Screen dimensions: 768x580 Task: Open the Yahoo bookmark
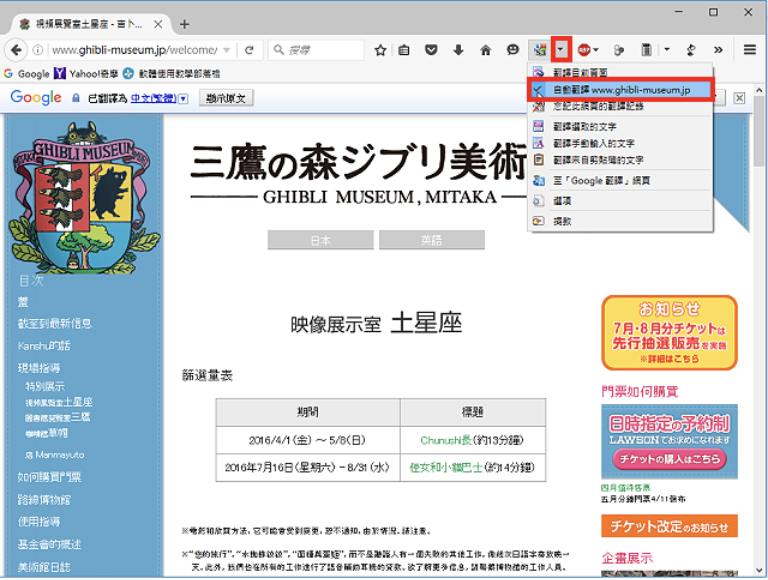click(x=86, y=74)
